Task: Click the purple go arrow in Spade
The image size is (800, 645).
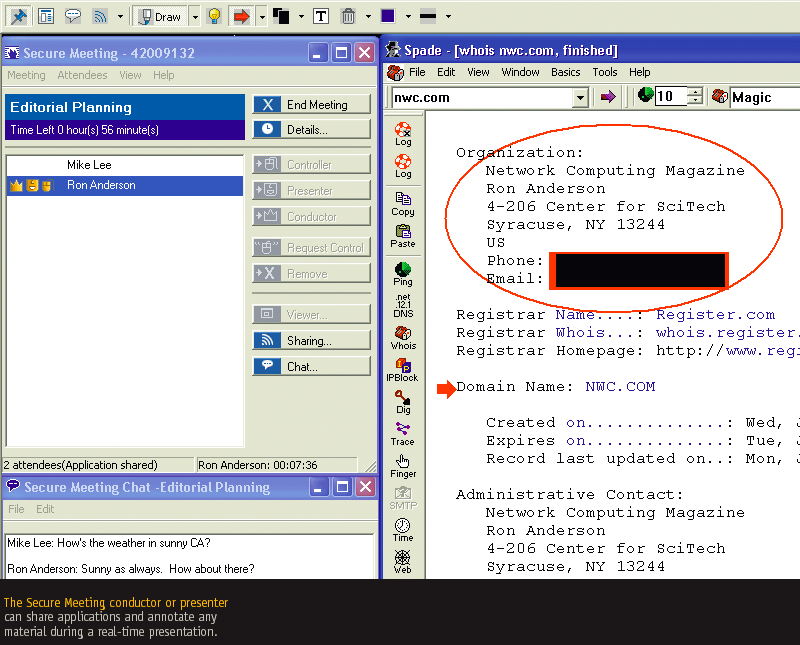Action: coord(608,96)
